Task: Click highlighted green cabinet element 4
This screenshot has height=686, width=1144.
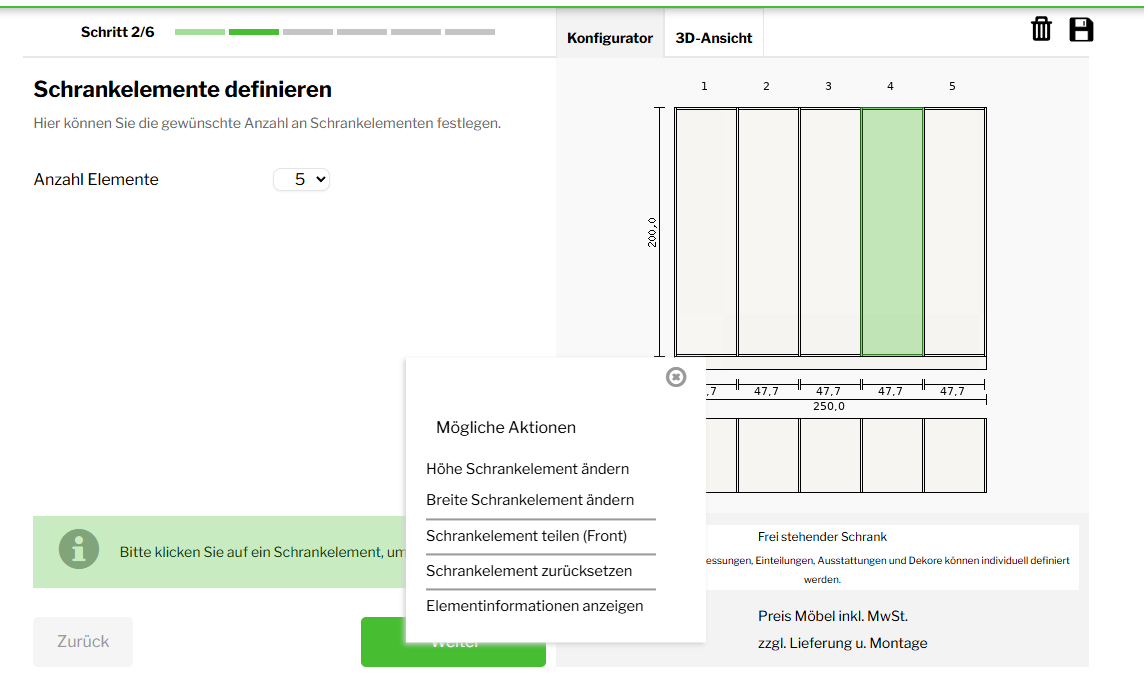Action: point(892,231)
